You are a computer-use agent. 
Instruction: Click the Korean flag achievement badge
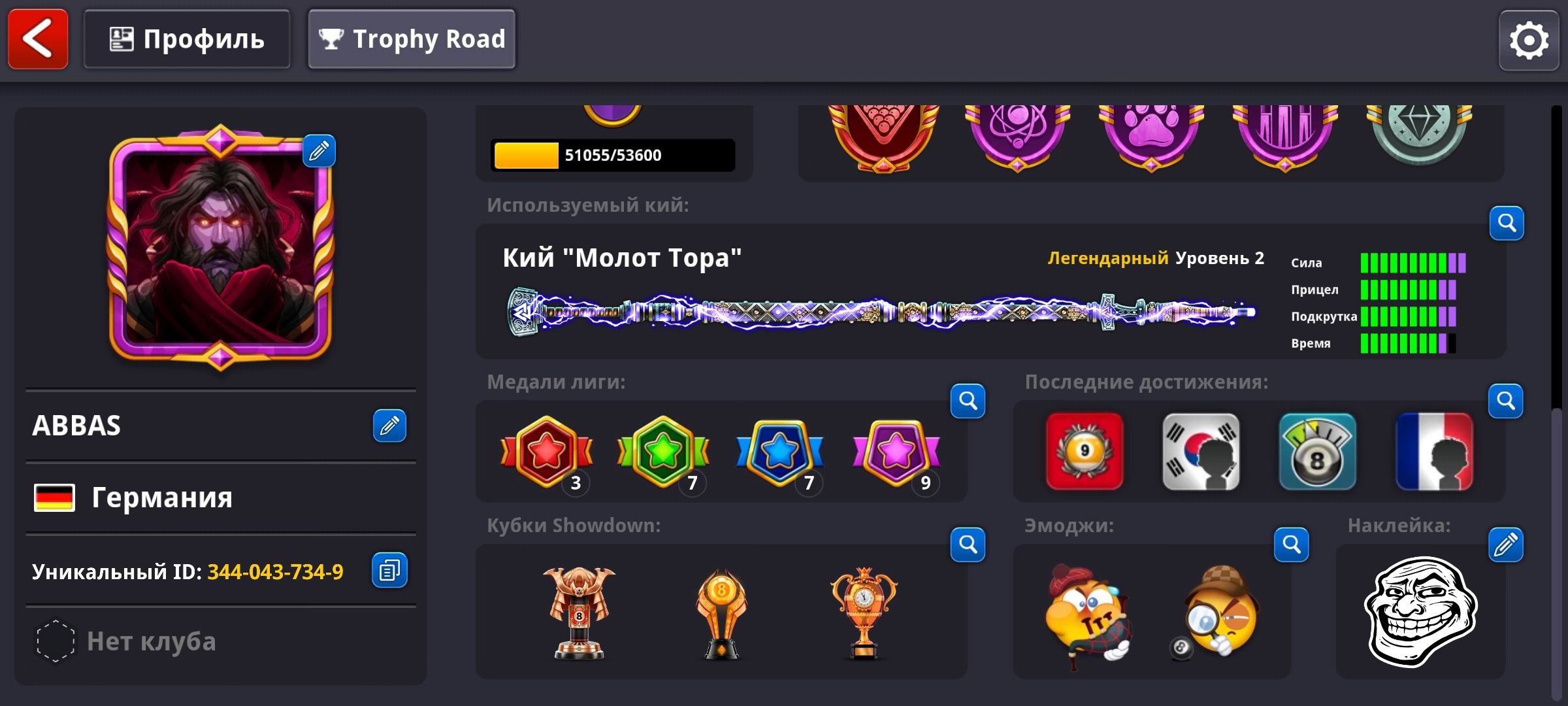pyautogui.click(x=1201, y=452)
